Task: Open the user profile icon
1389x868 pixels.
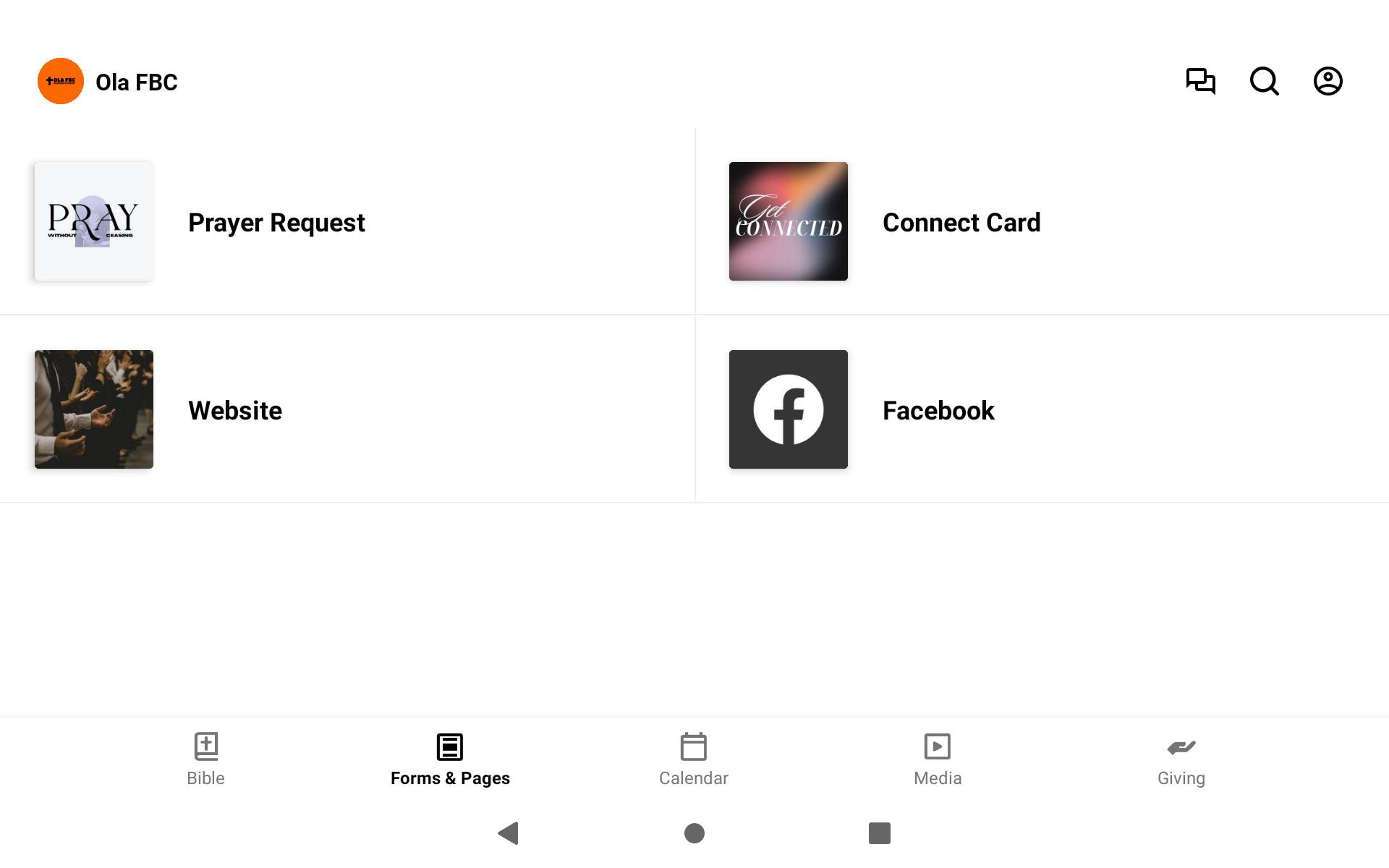Action: [1328, 81]
